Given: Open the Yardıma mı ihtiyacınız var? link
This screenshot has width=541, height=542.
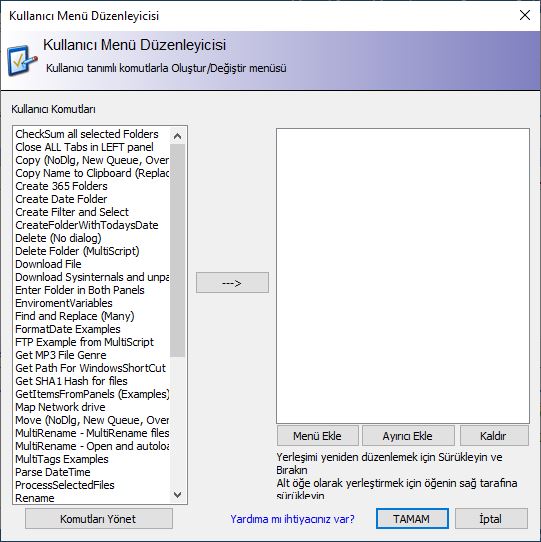Looking at the screenshot, I should point(292,519).
